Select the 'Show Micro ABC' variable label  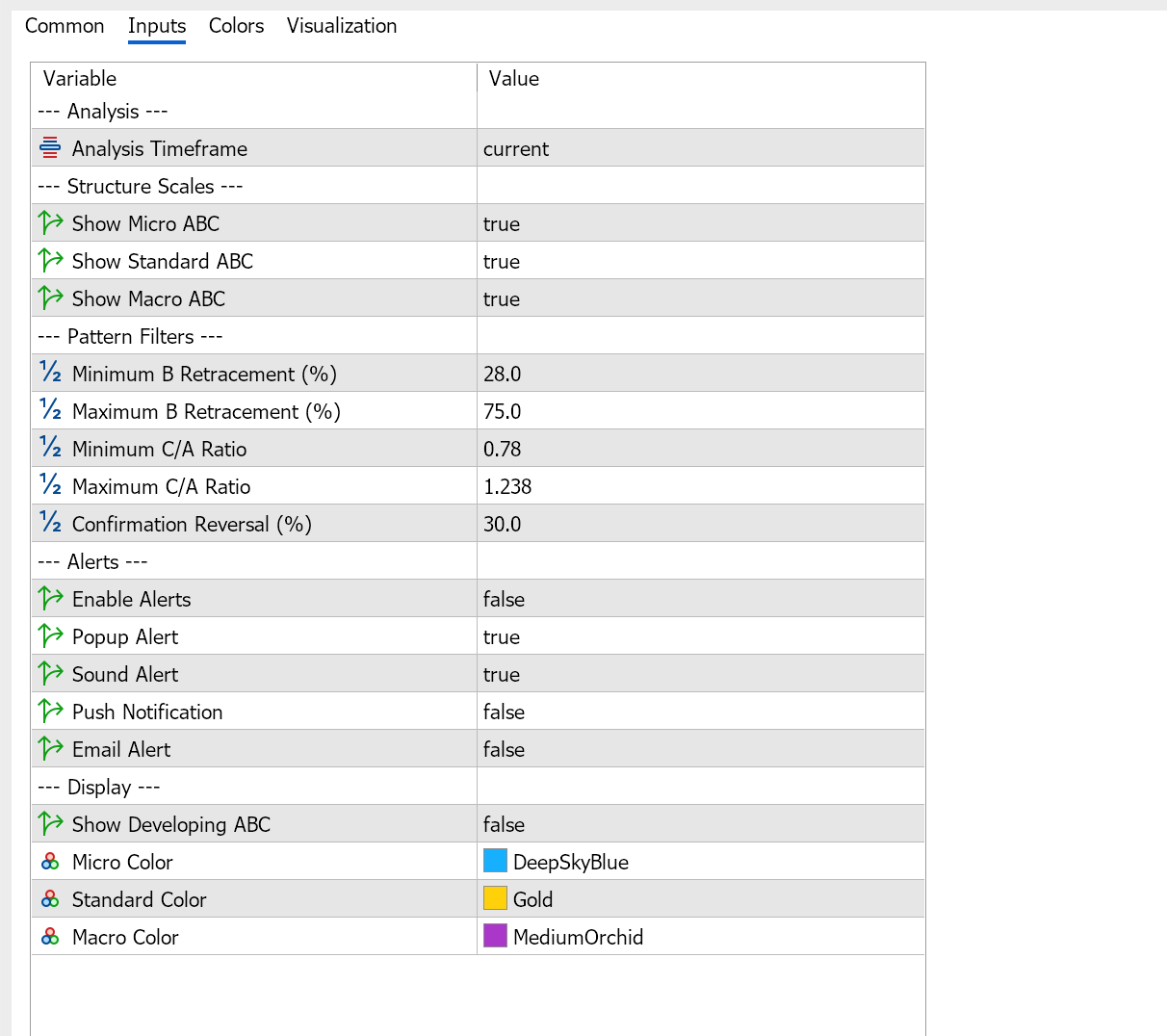click(145, 223)
